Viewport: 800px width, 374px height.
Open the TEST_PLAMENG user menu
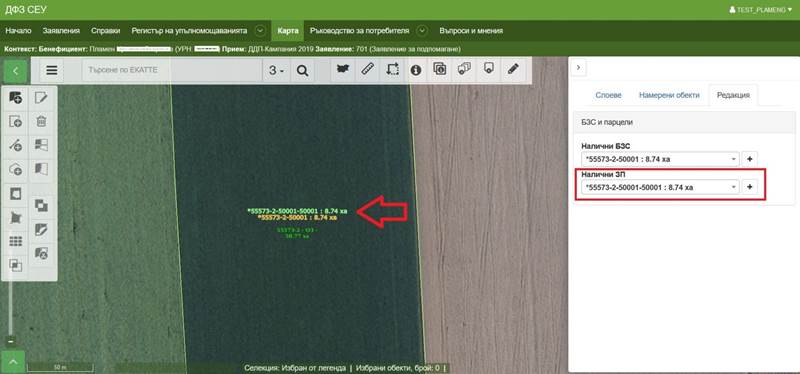761,10
